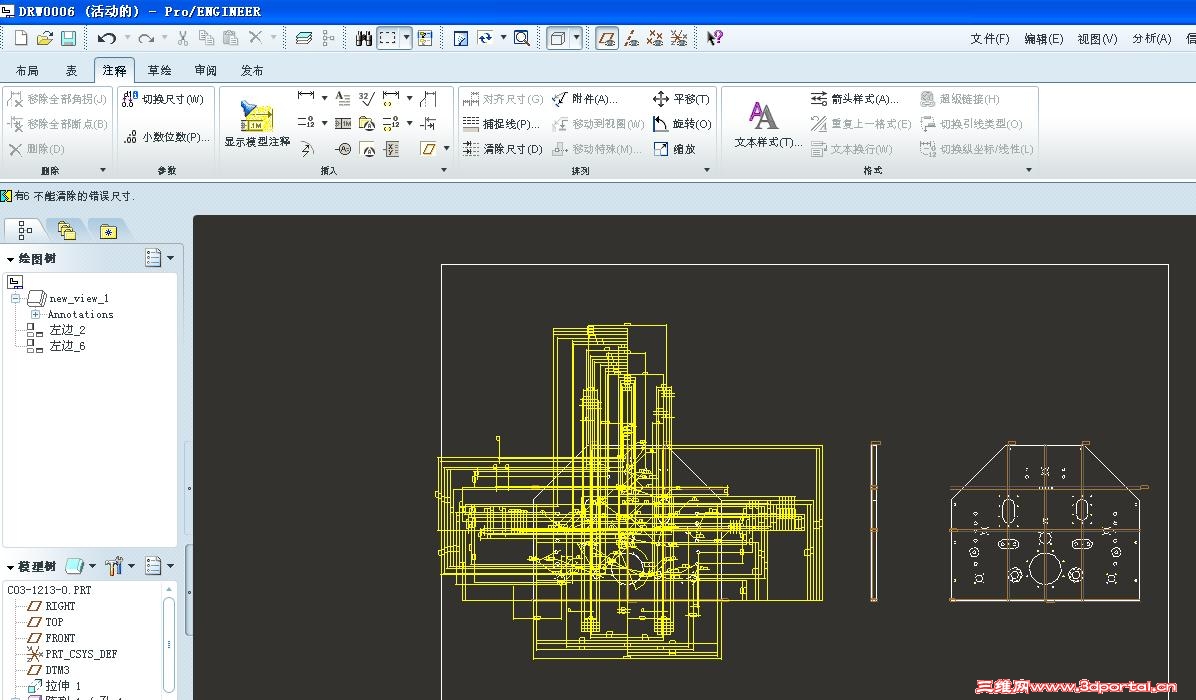Click 平移(T) move button
The image size is (1196, 700).
click(x=681, y=99)
